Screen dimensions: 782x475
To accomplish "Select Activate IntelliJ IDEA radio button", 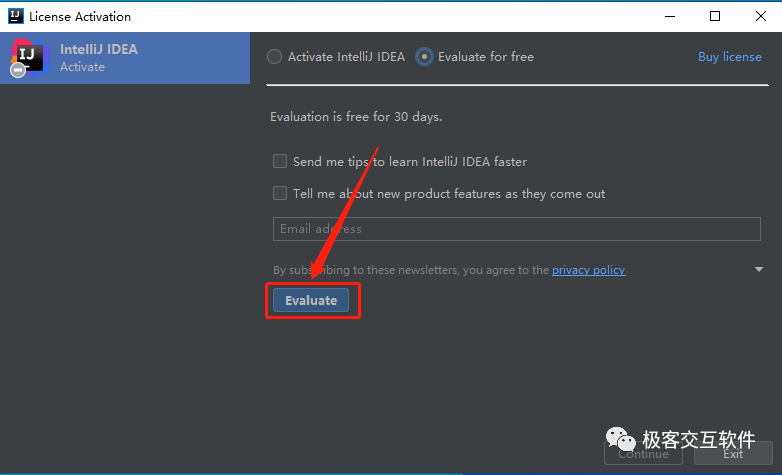I will point(274,57).
